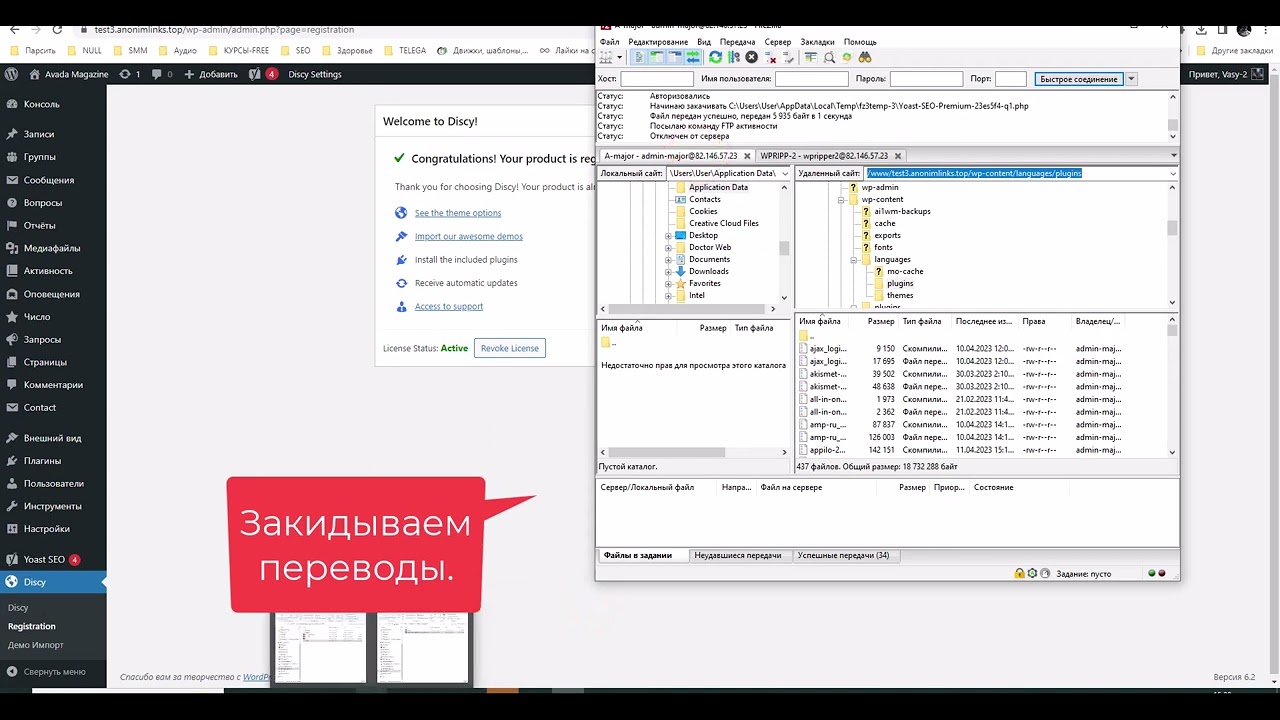Click the Disconnect from server icon
The height and width of the screenshot is (720, 1280).
point(770,57)
